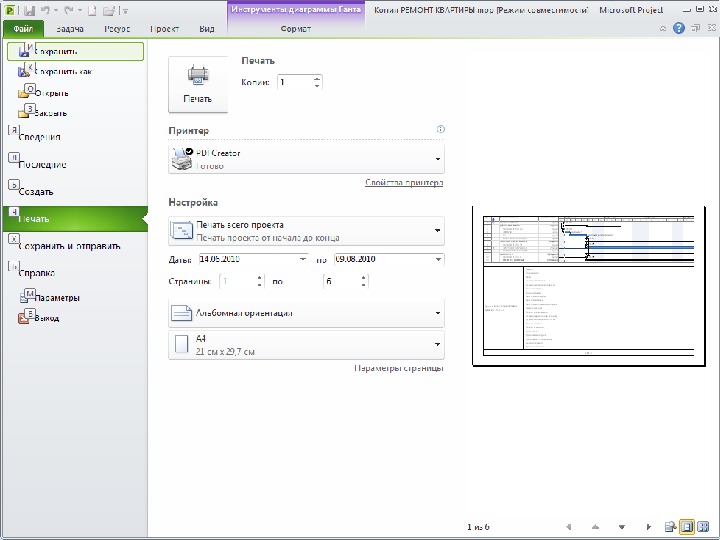The image size is (720, 540).
Task: Select the Печать backstage section
Action: (x=75, y=219)
